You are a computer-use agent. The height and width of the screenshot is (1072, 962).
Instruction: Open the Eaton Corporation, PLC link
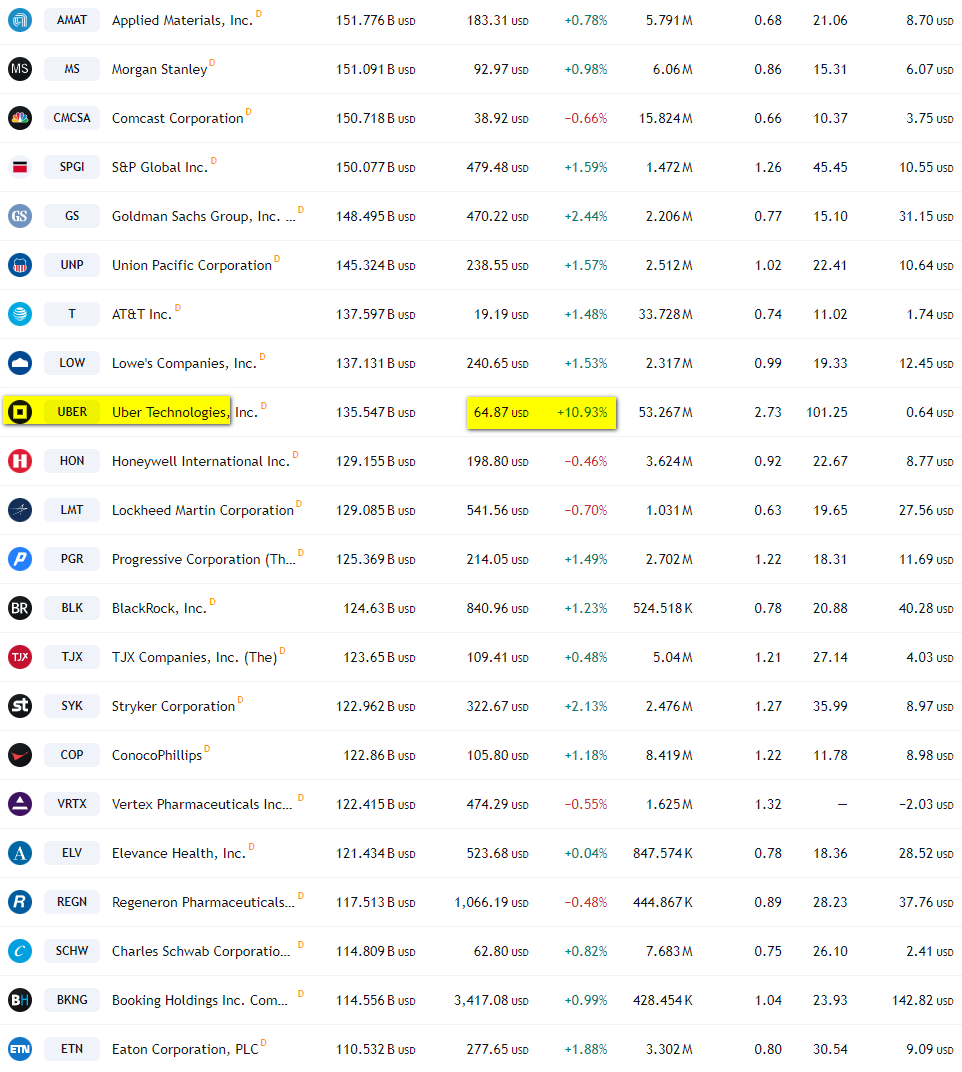pos(185,1049)
